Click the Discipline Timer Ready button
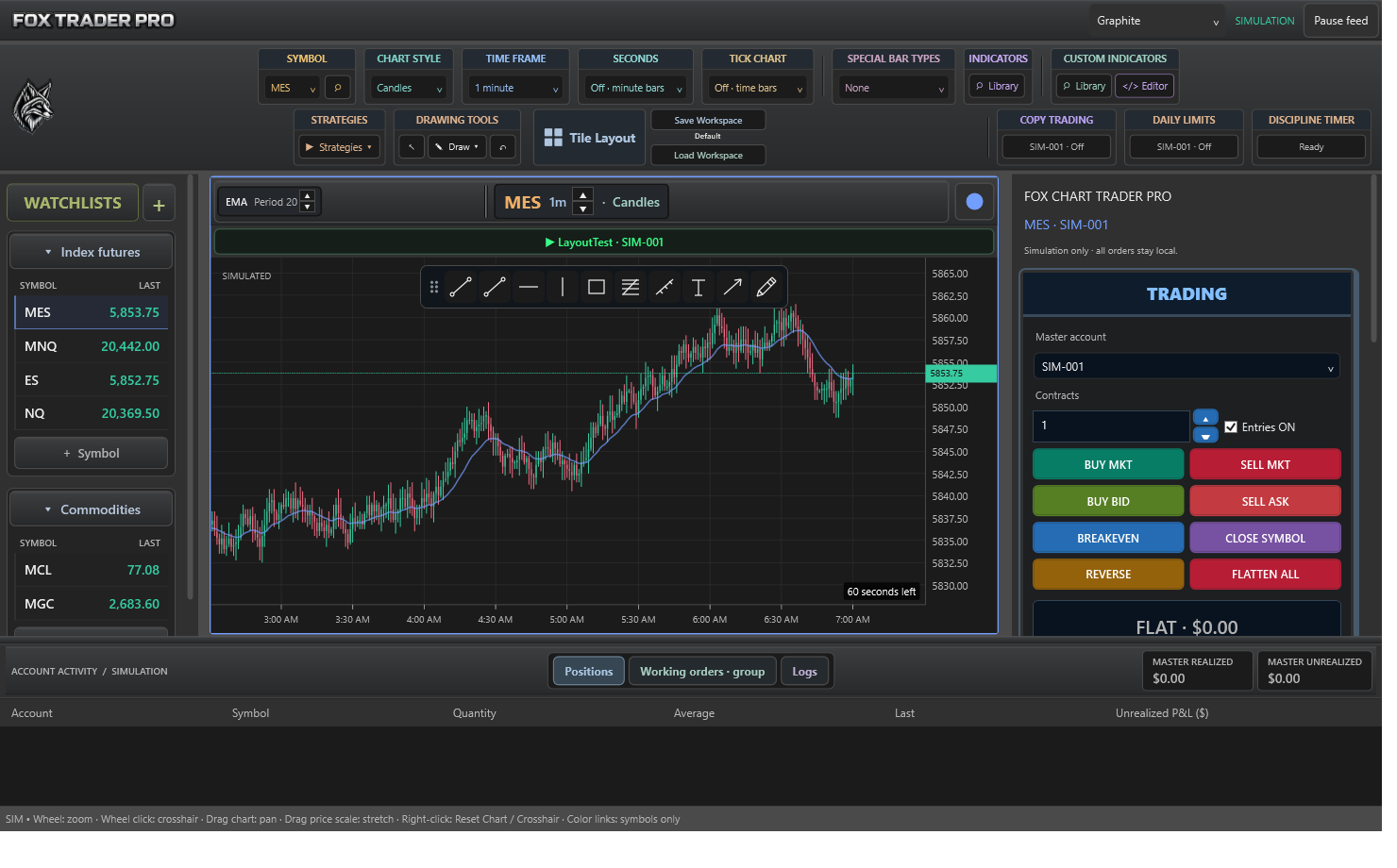1397x868 pixels. pyautogui.click(x=1311, y=147)
